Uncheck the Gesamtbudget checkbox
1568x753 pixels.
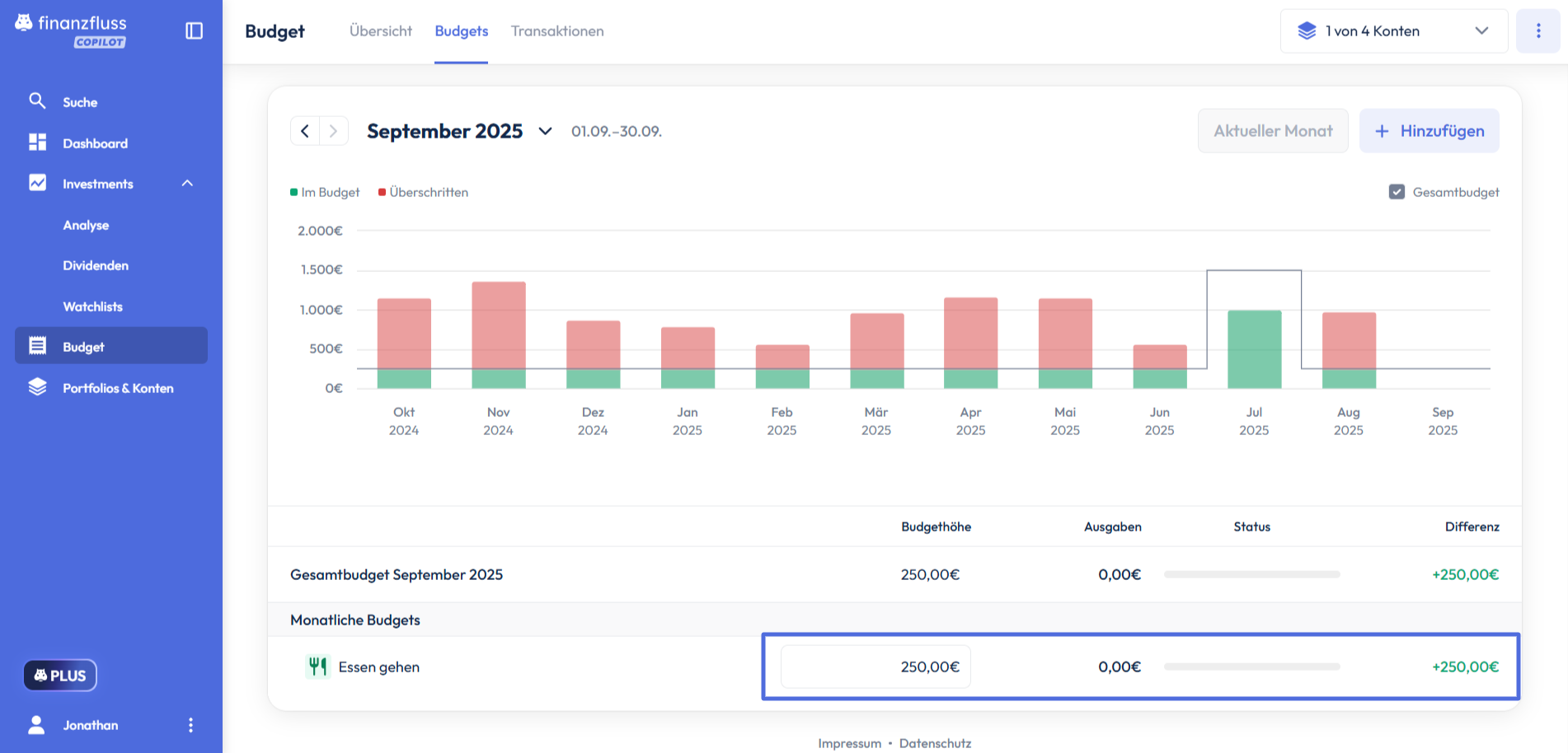[1397, 192]
